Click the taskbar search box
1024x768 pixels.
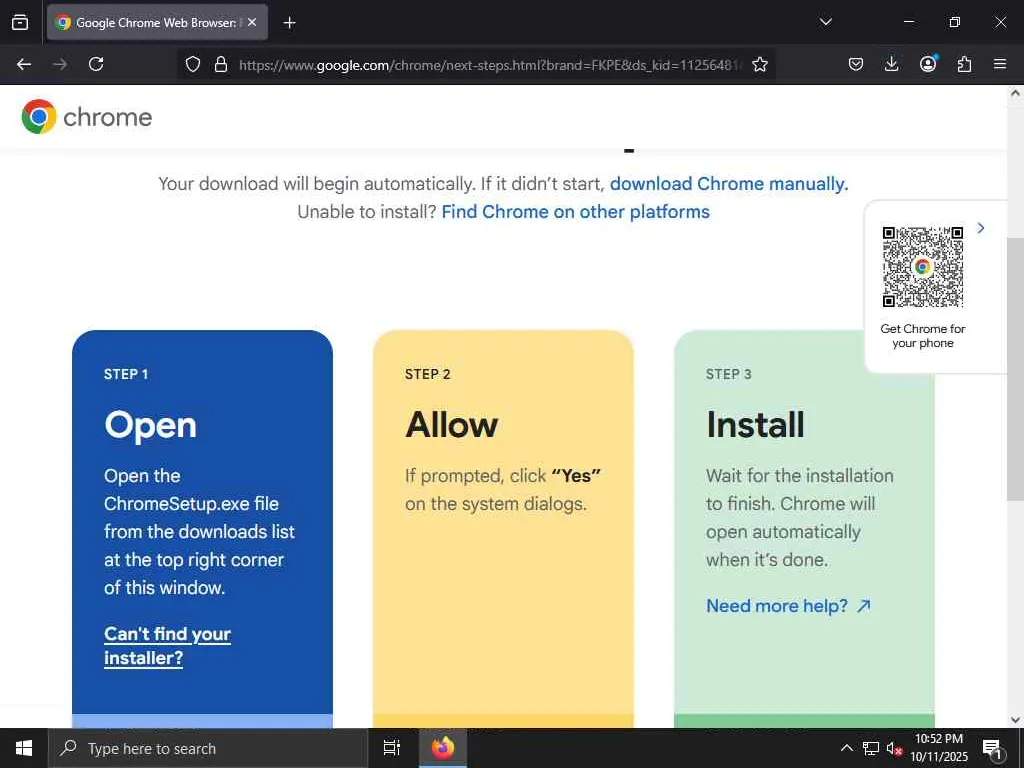(x=208, y=748)
